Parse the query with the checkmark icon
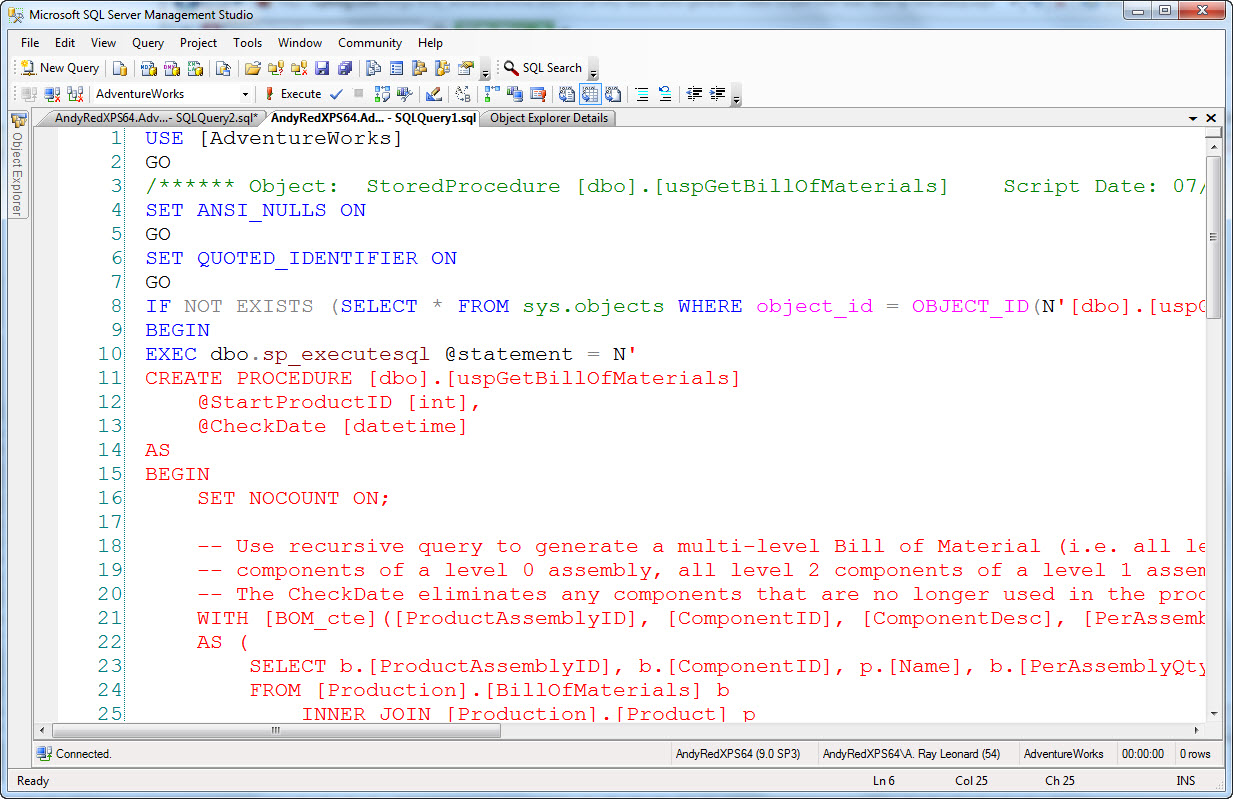Image resolution: width=1233 pixels, height=799 pixels. [336, 94]
